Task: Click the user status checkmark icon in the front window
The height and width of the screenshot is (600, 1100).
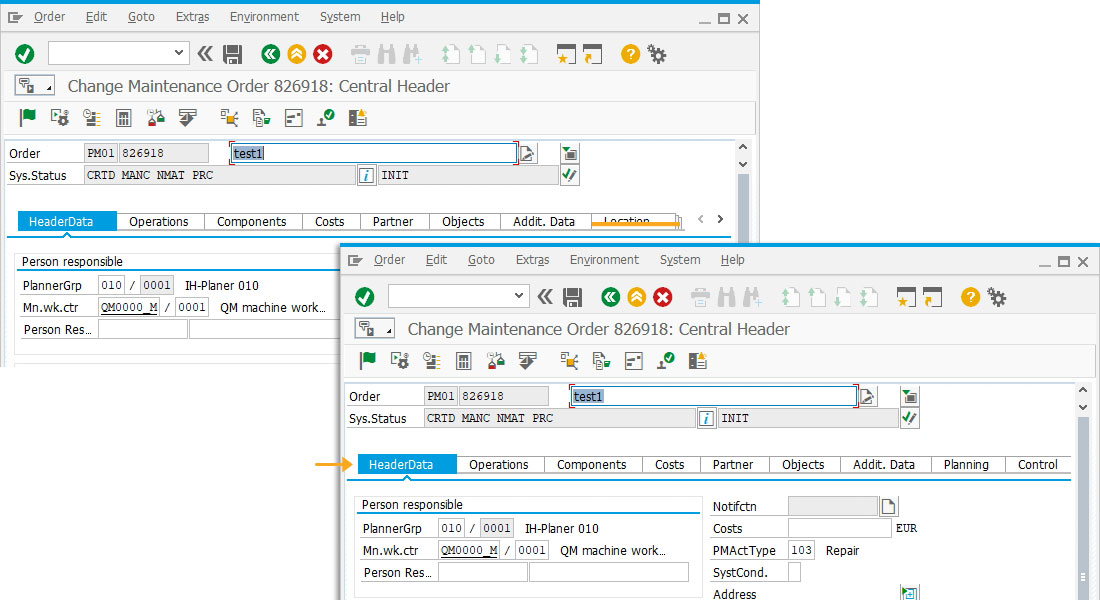Action: point(910,418)
